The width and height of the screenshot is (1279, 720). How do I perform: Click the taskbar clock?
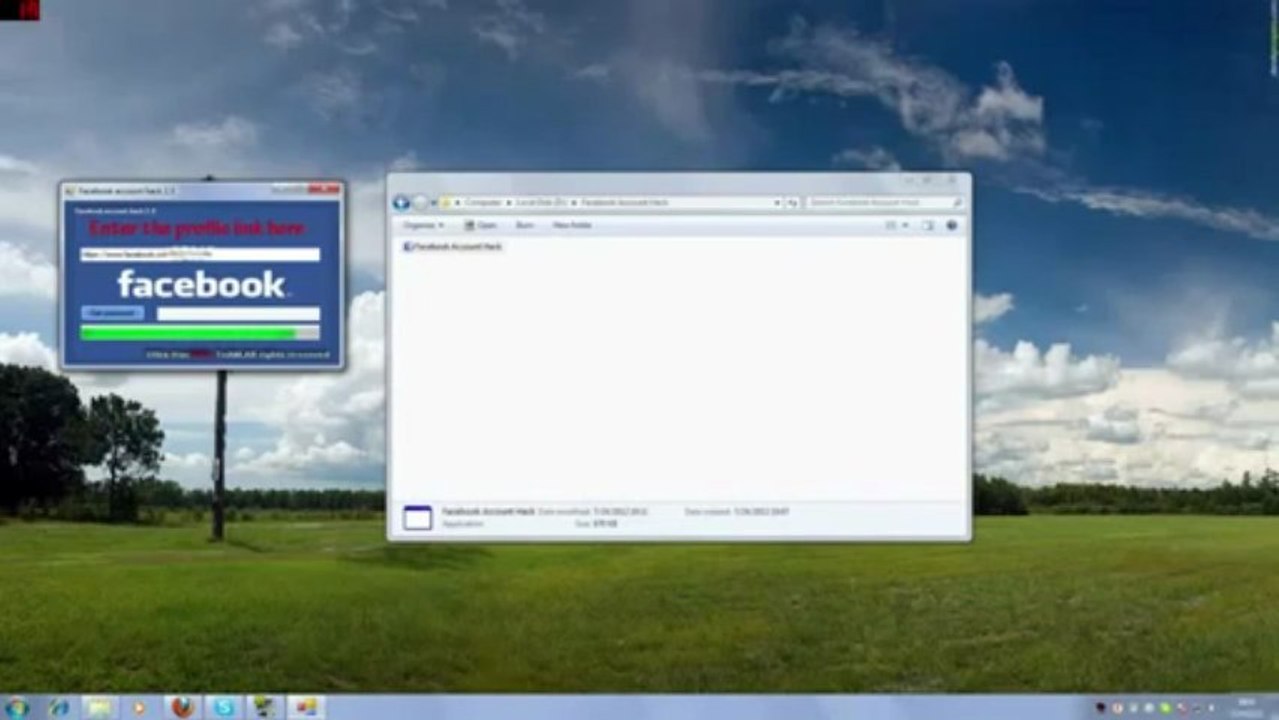1248,707
